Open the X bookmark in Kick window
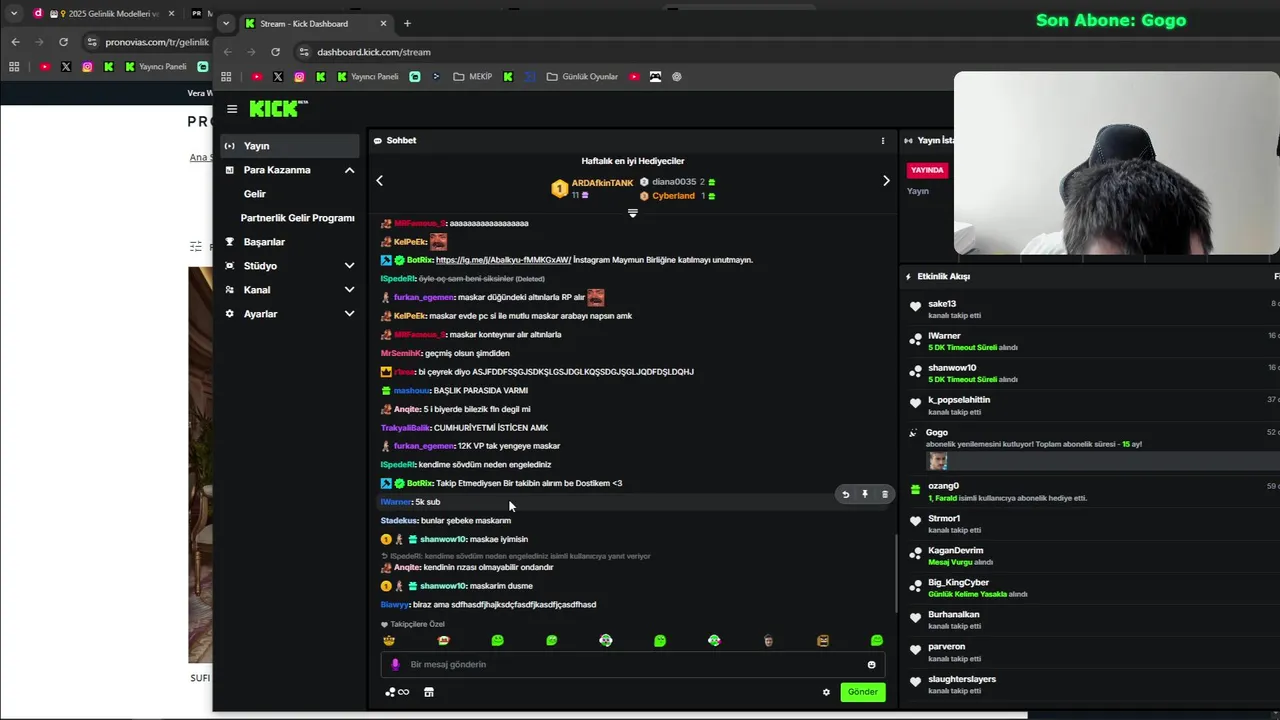The image size is (1280, 720). point(278,77)
